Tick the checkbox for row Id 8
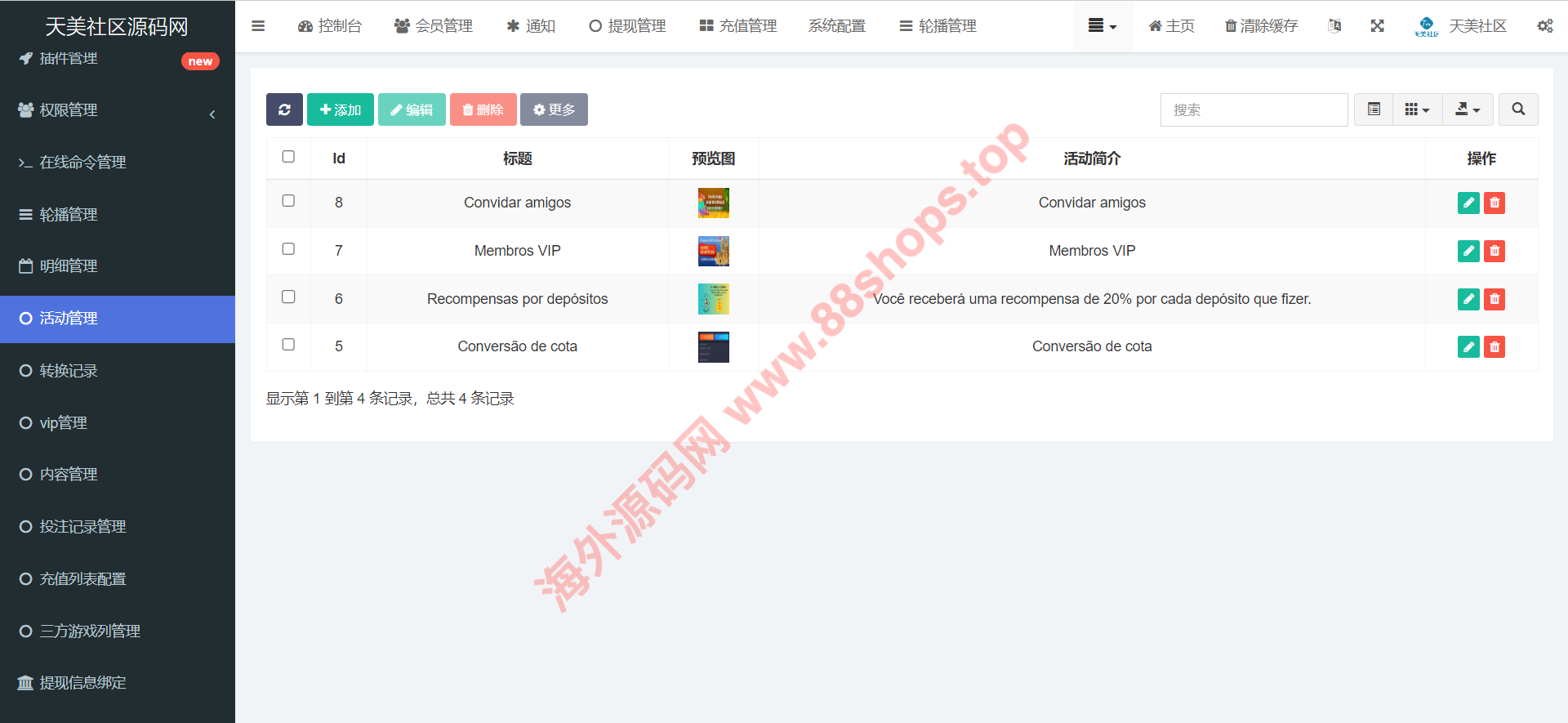 [x=288, y=201]
